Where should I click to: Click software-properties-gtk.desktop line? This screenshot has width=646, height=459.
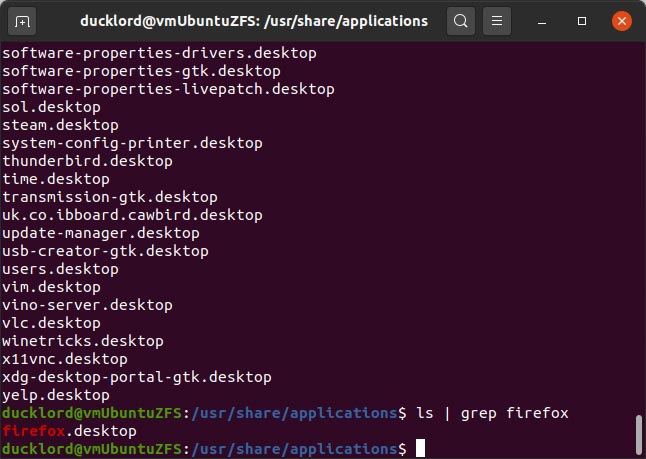click(x=141, y=71)
